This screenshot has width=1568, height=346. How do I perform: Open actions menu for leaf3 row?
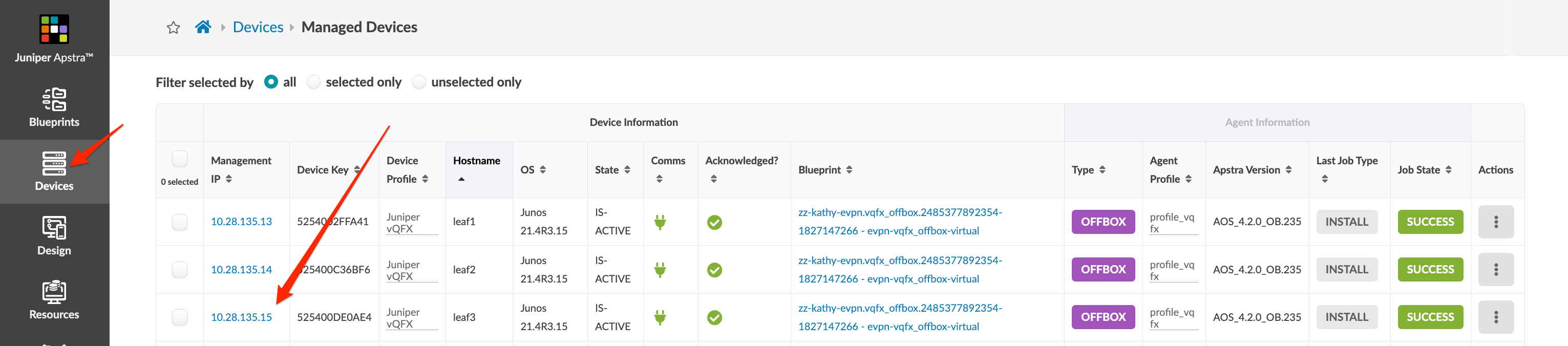[1495, 317]
